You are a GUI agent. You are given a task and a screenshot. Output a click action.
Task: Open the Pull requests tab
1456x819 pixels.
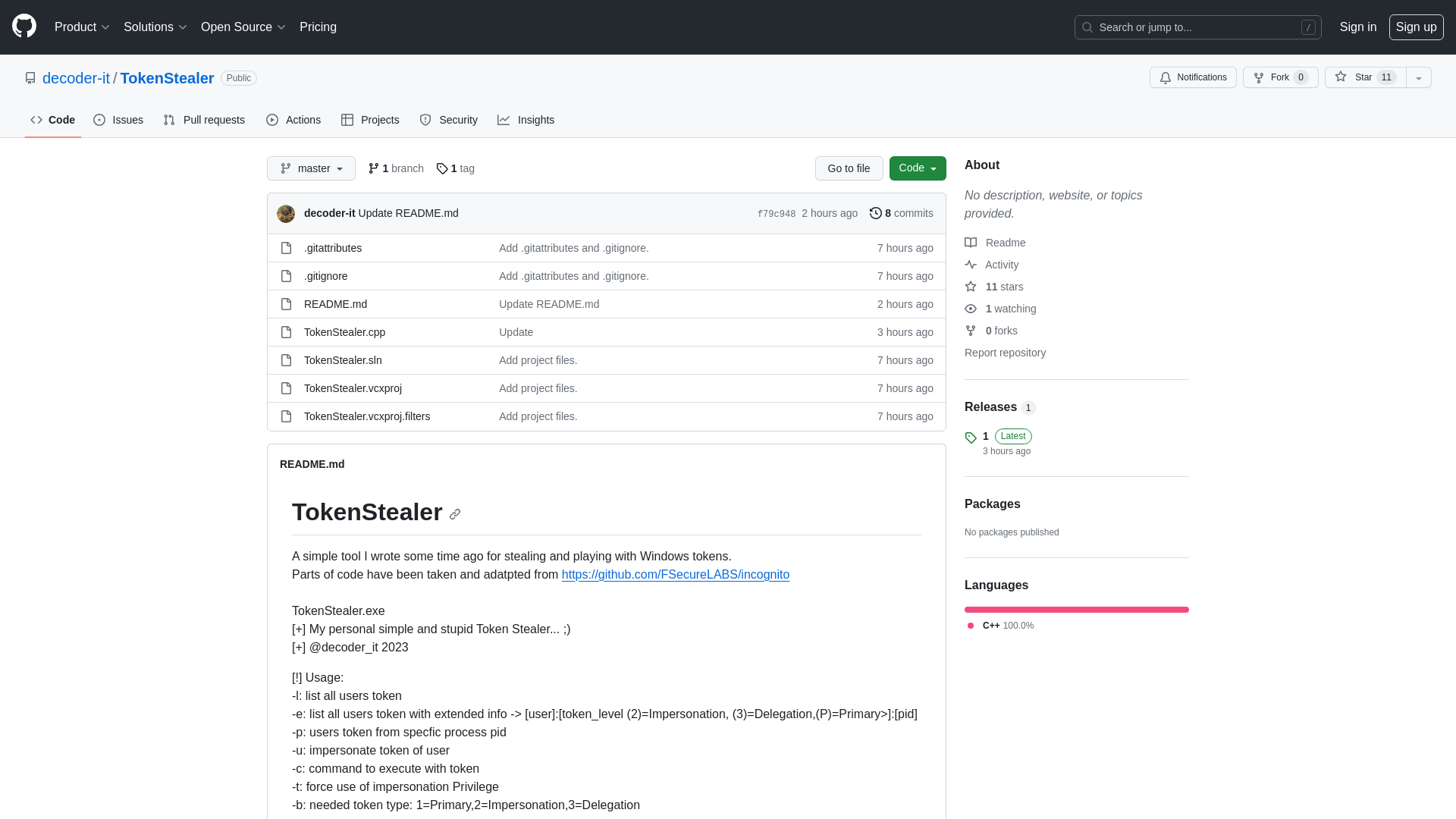coord(204,120)
